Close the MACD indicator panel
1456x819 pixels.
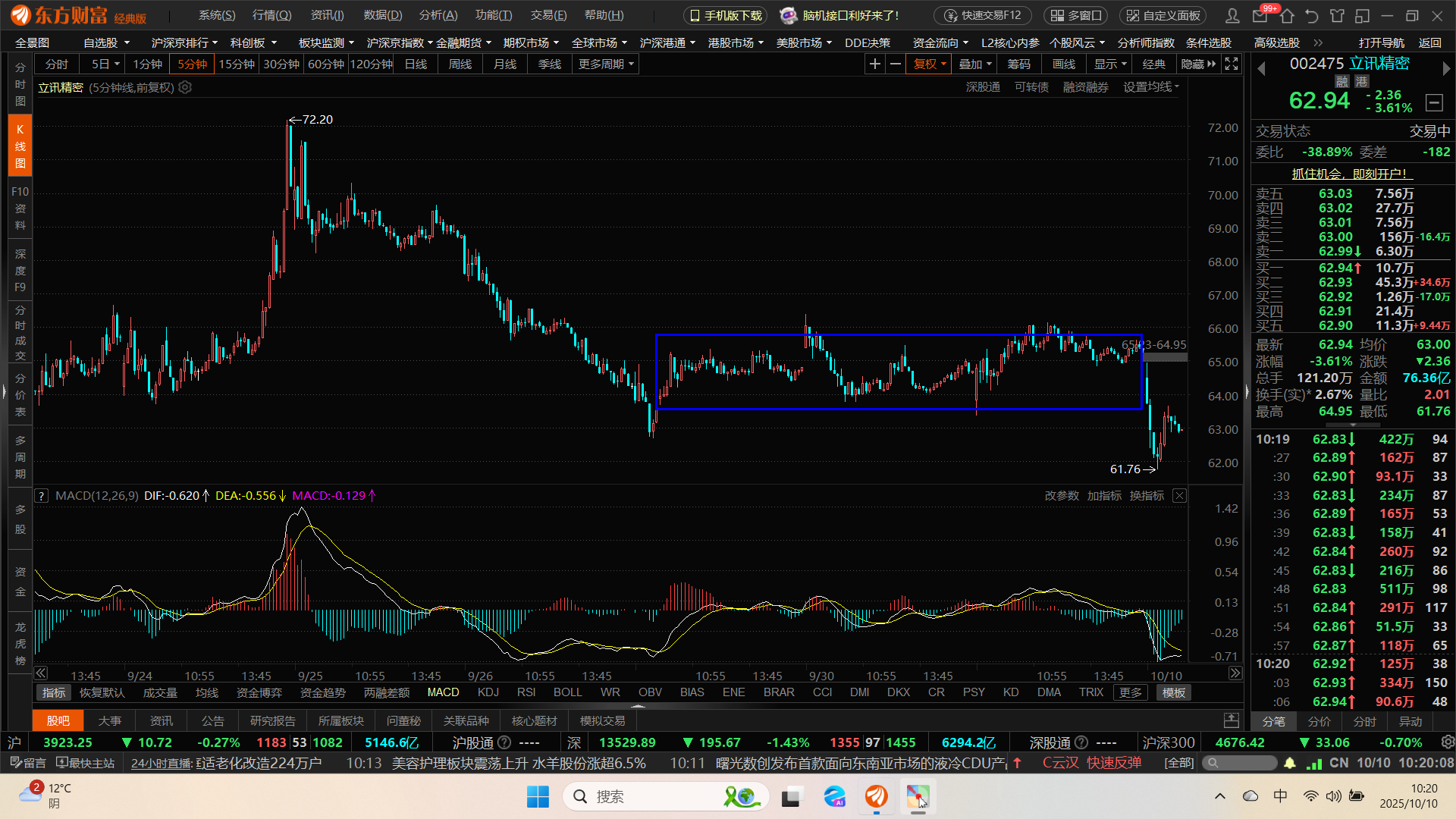click(1179, 495)
